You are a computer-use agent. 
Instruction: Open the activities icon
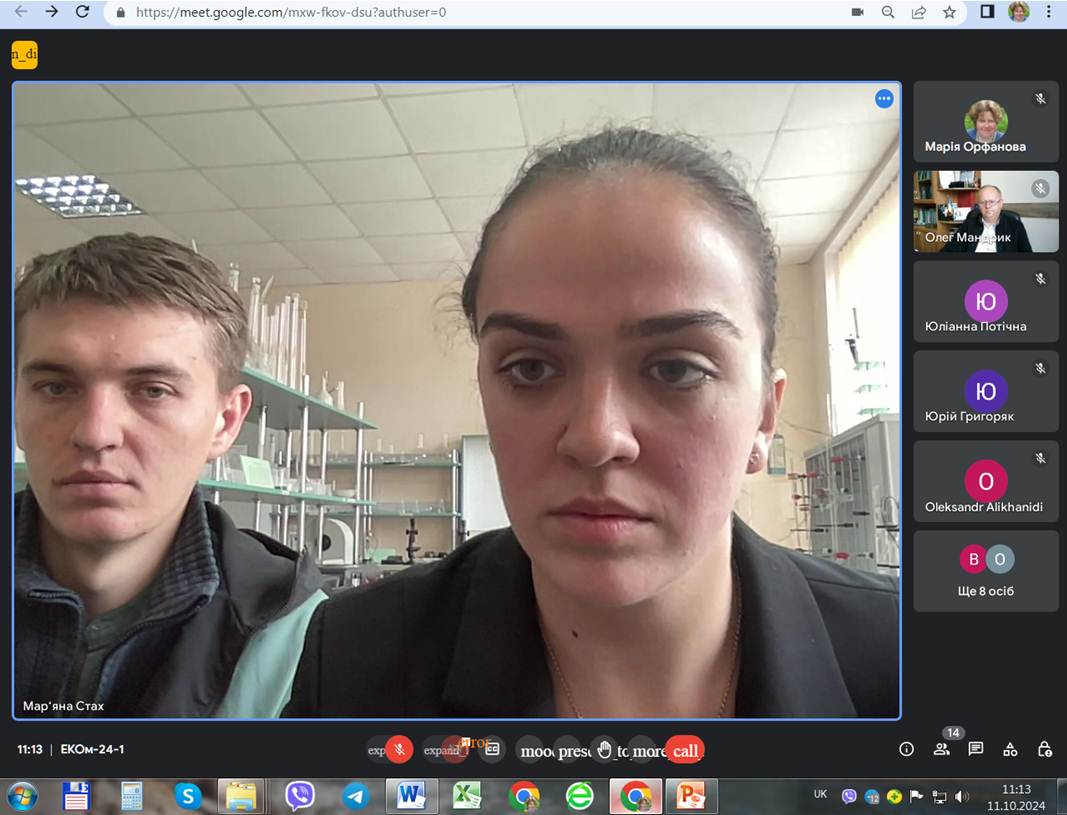1010,749
